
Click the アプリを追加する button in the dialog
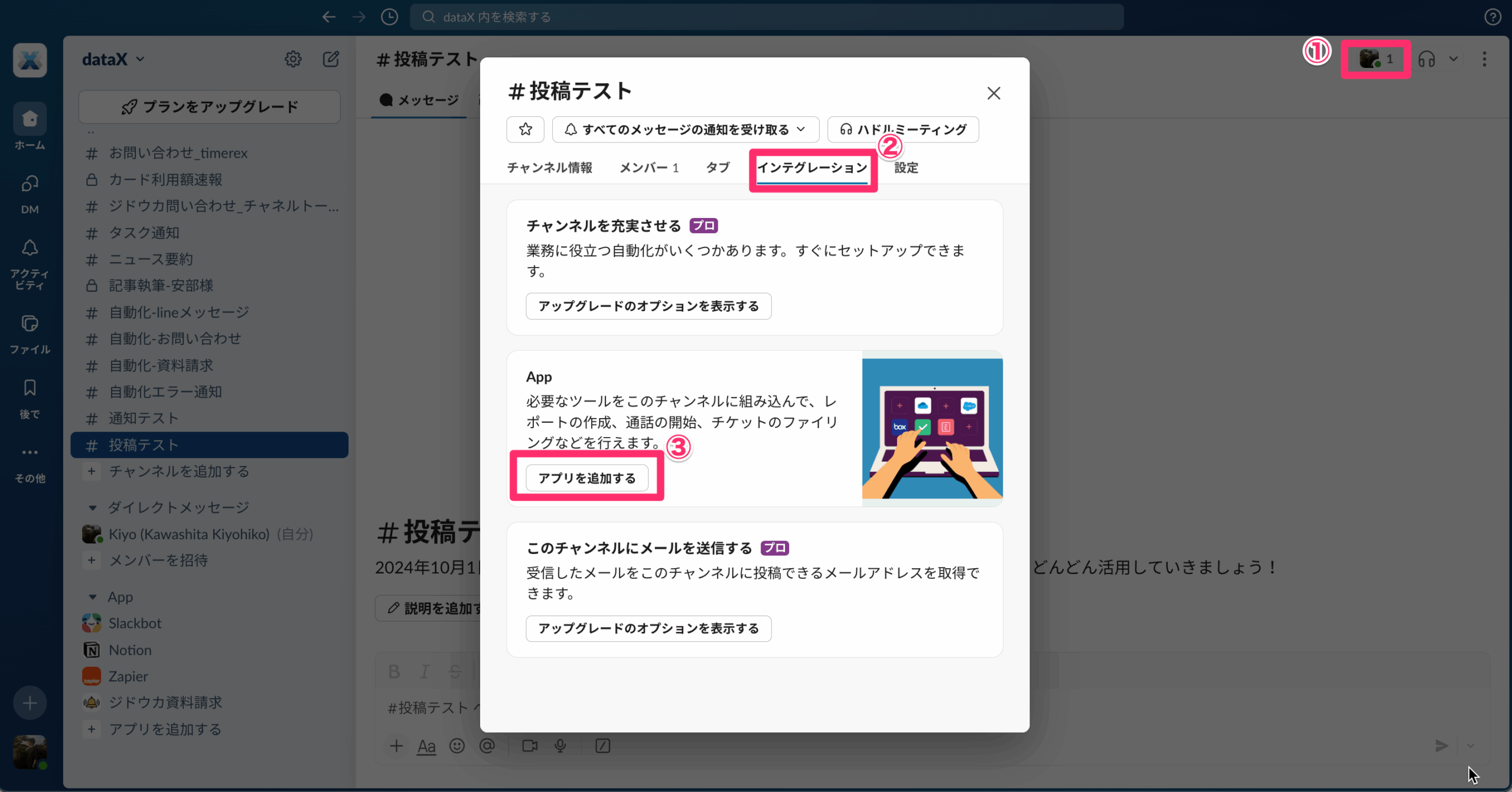(587, 478)
